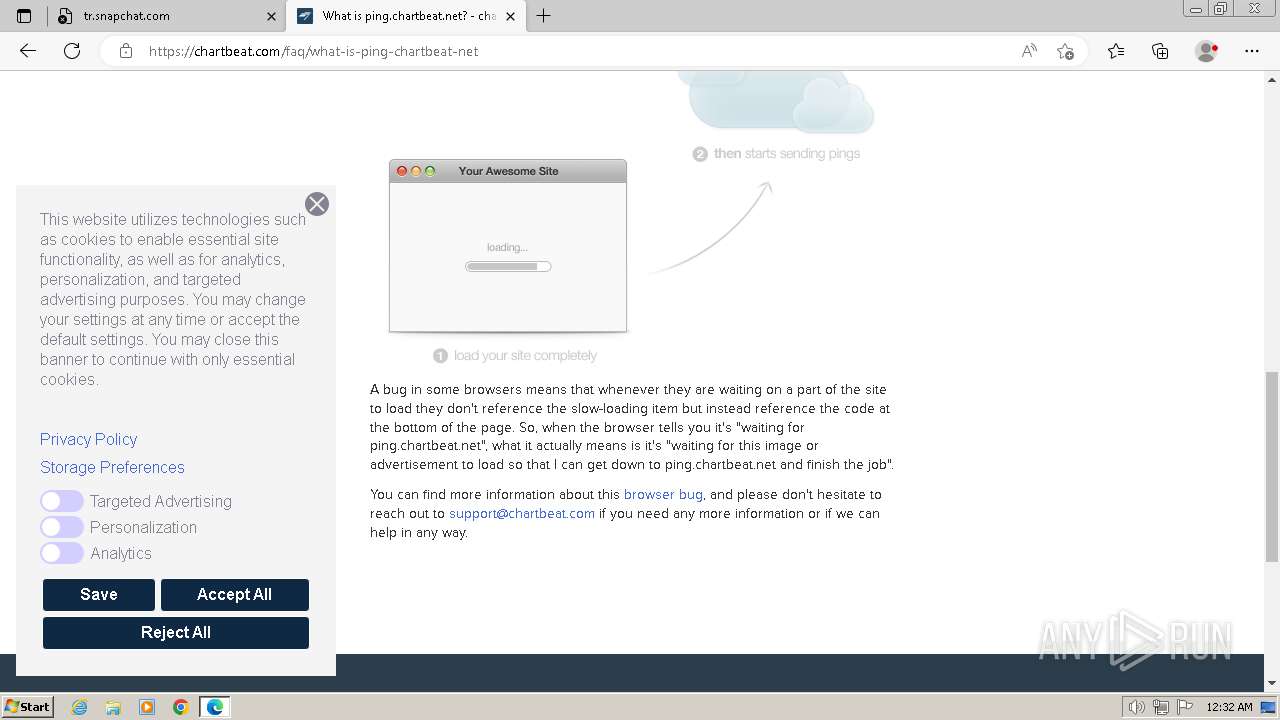The width and height of the screenshot is (1280, 720).
Task: Open the browser profile icon
Action: [x=1206, y=51]
